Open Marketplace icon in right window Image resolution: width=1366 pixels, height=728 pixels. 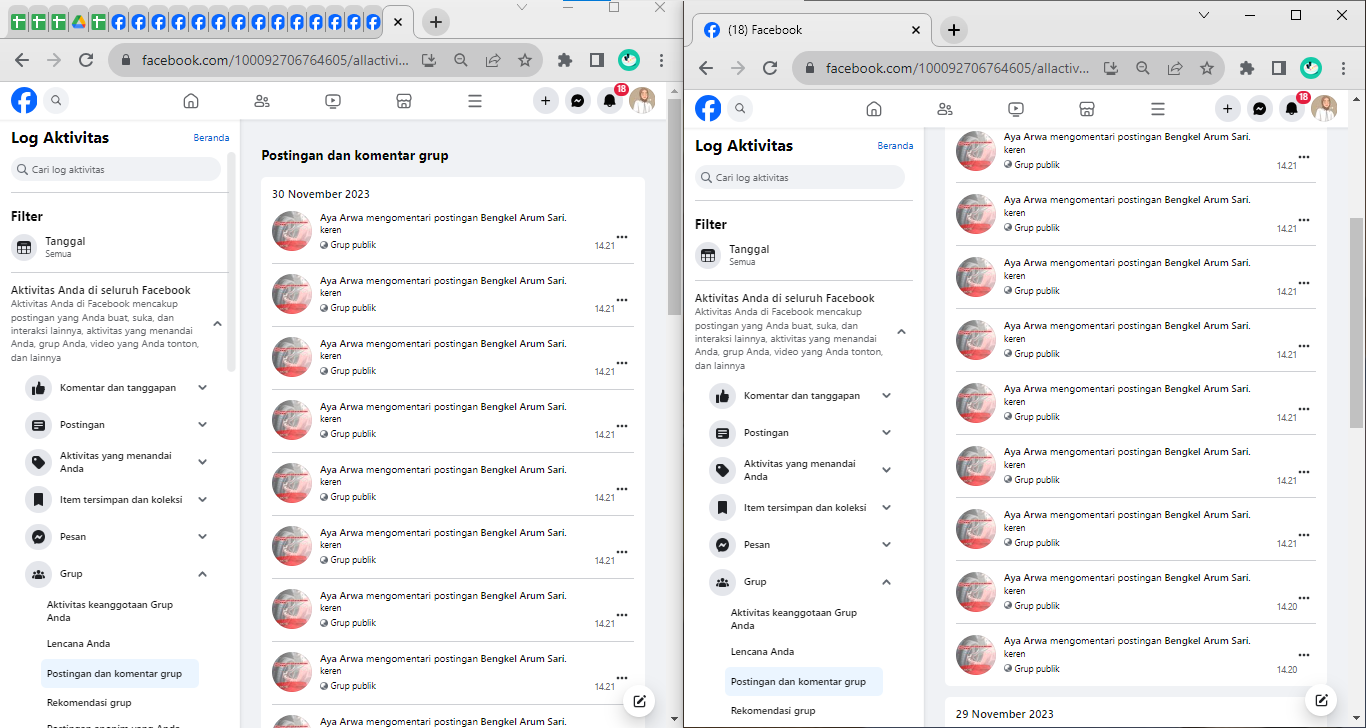point(1087,109)
